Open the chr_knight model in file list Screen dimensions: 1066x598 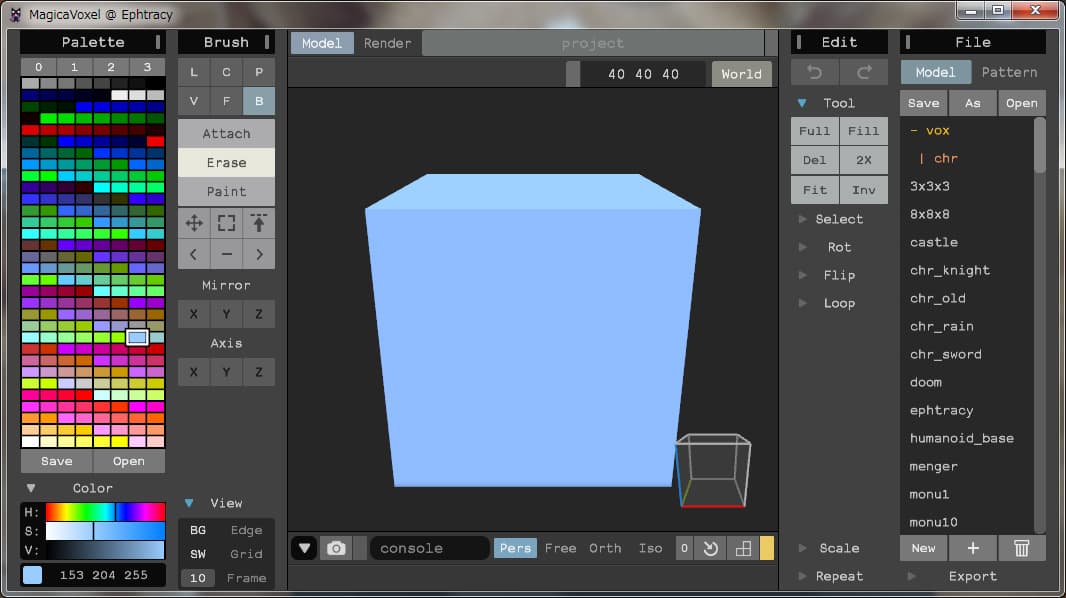[x=949, y=270]
